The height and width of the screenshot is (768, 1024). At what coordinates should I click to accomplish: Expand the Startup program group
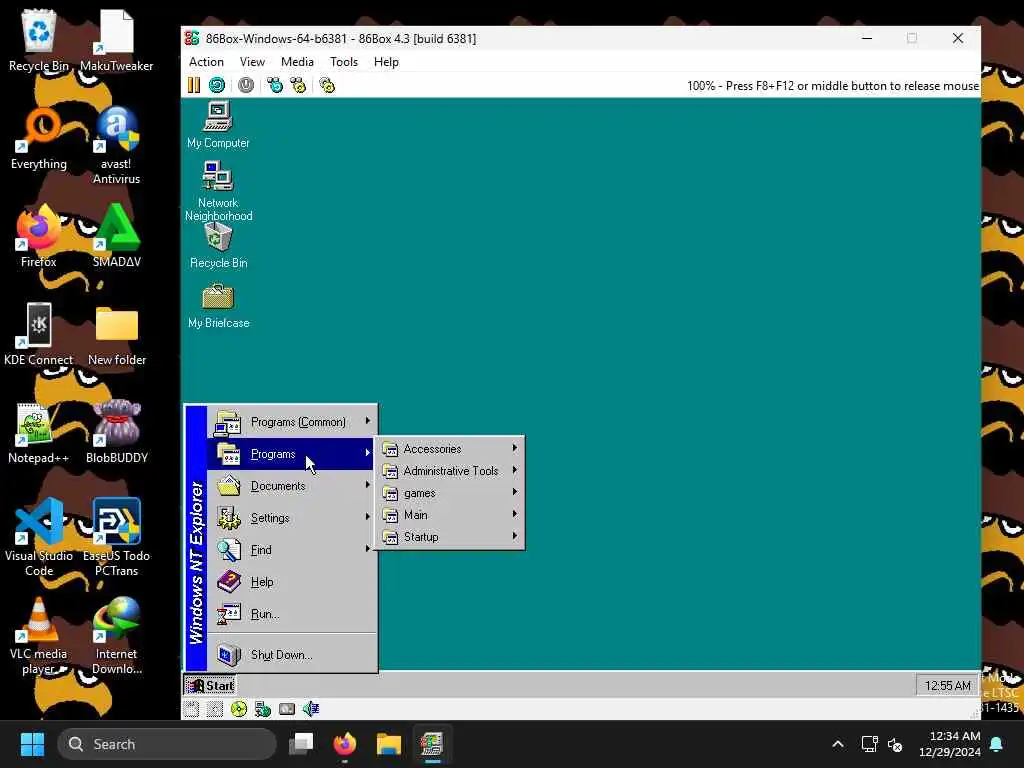coord(449,537)
